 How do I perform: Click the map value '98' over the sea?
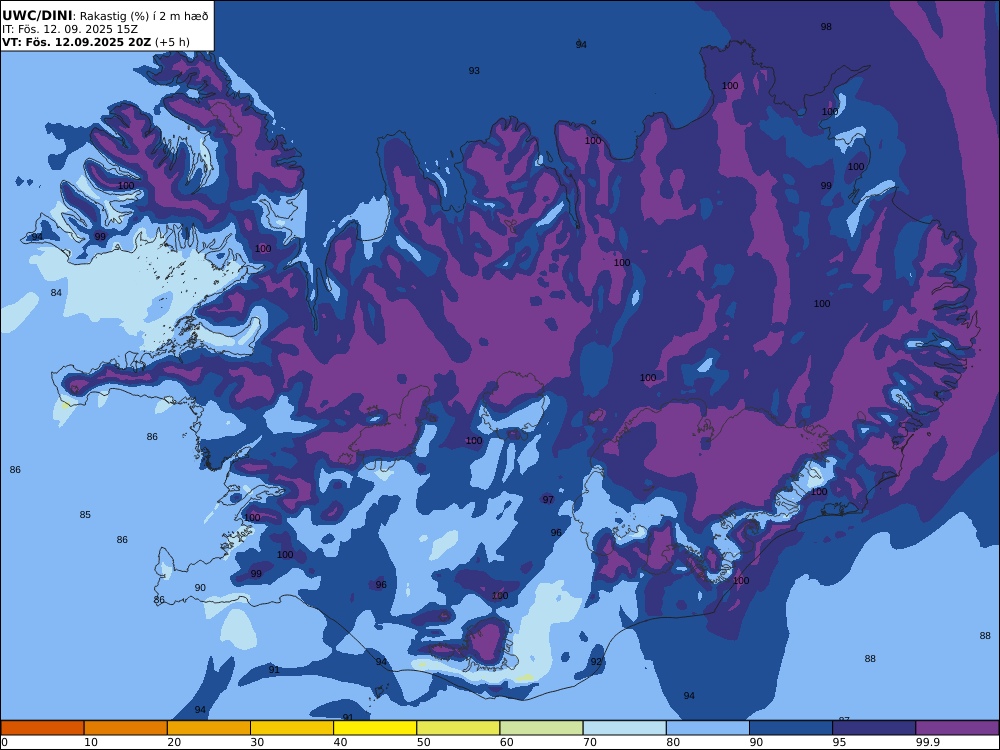pos(826,27)
